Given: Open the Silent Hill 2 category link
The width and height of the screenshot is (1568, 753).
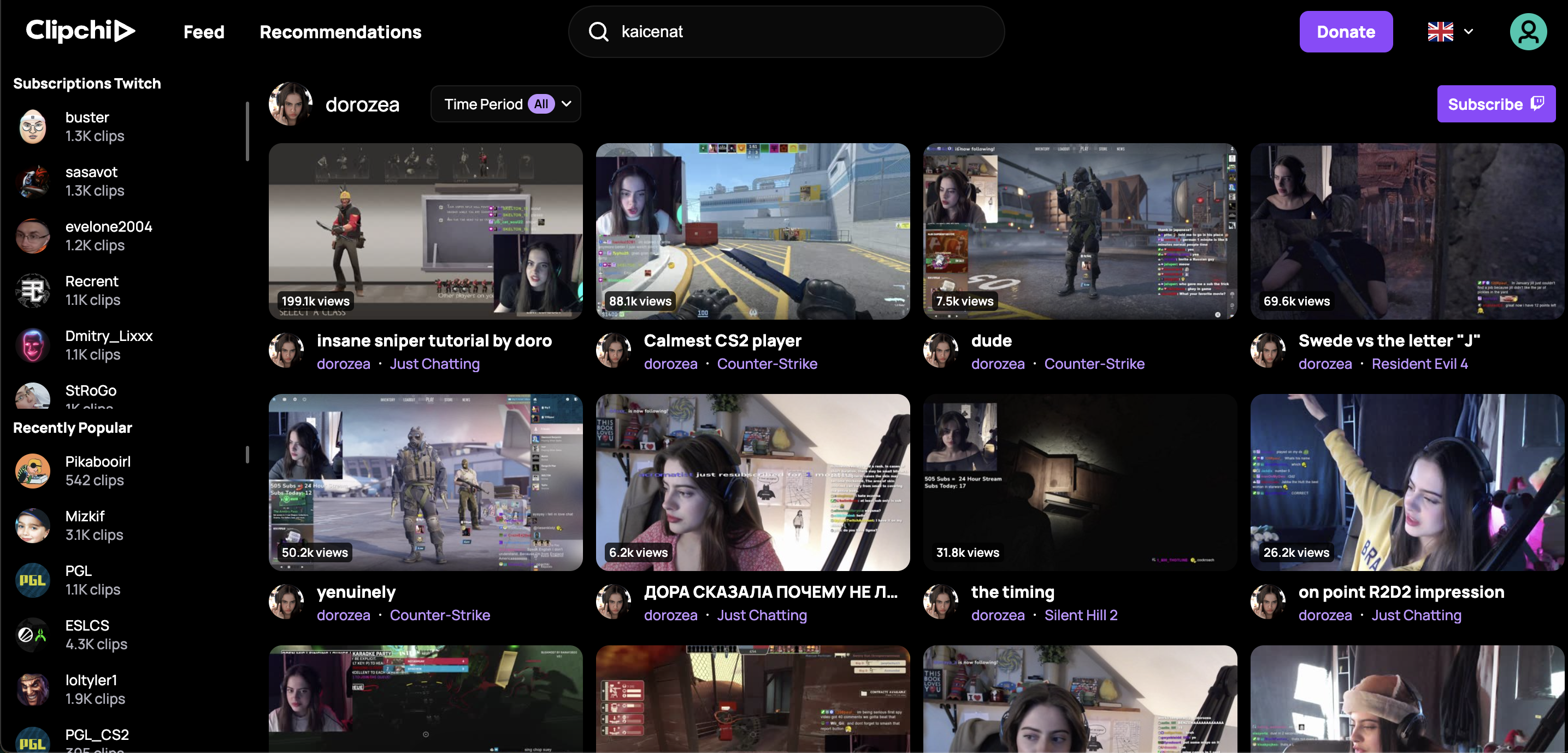Looking at the screenshot, I should point(1081,615).
